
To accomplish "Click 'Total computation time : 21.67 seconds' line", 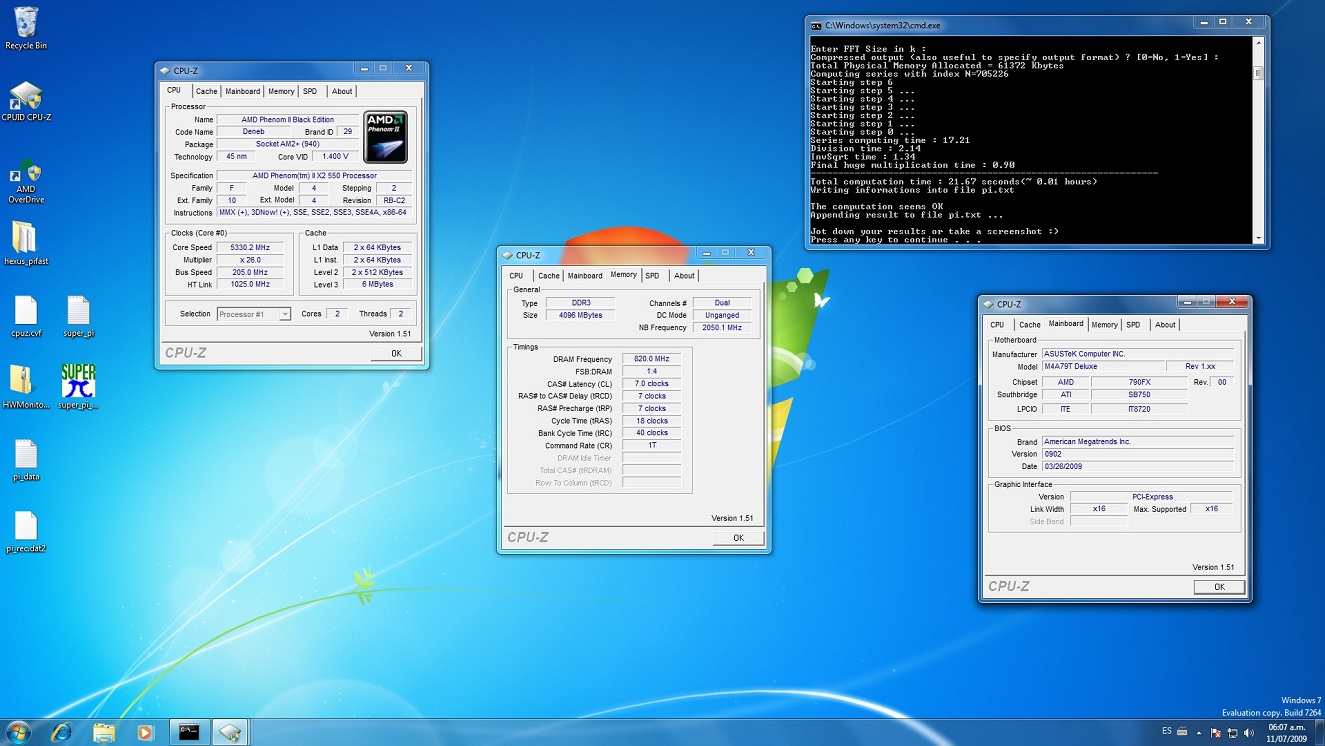I will pos(953,181).
